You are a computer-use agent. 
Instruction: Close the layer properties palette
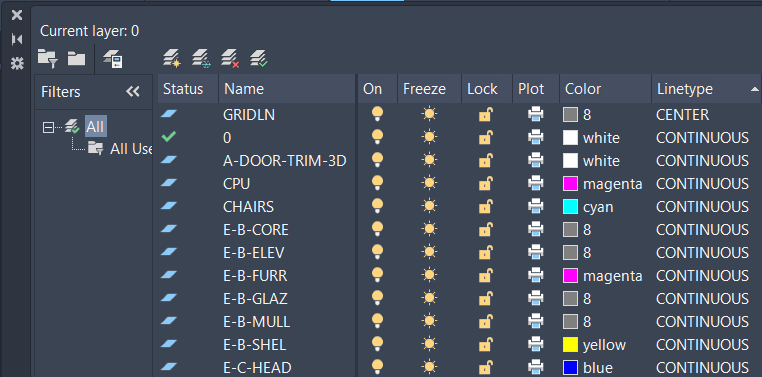click(x=17, y=15)
